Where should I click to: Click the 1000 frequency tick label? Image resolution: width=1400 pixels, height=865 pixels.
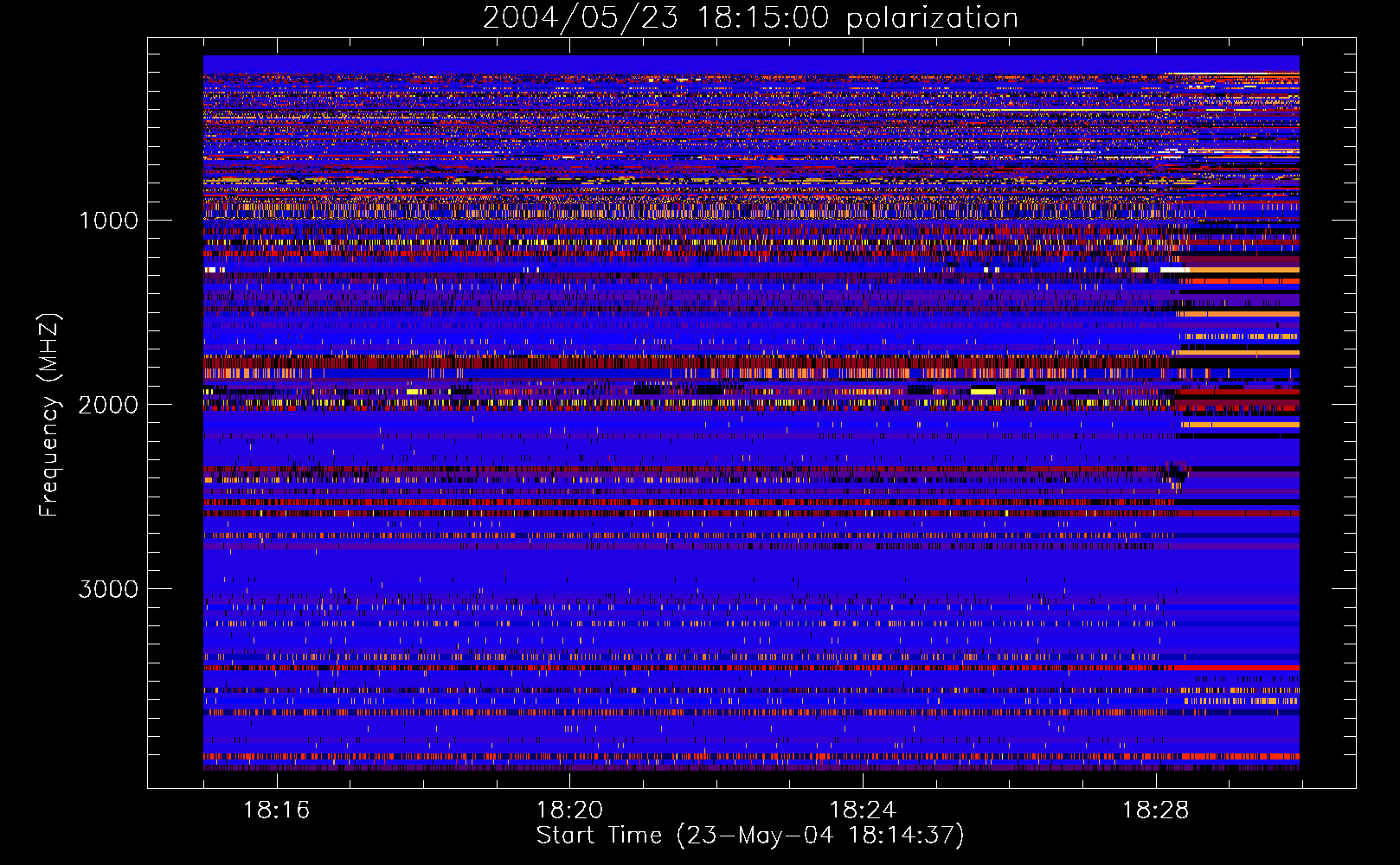(108, 221)
